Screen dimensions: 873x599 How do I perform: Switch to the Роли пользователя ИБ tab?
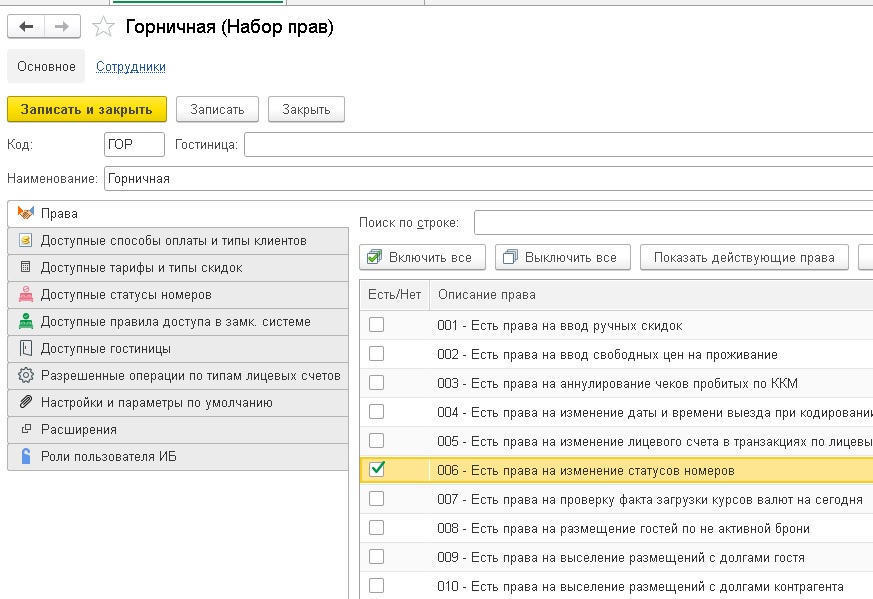click(108, 457)
